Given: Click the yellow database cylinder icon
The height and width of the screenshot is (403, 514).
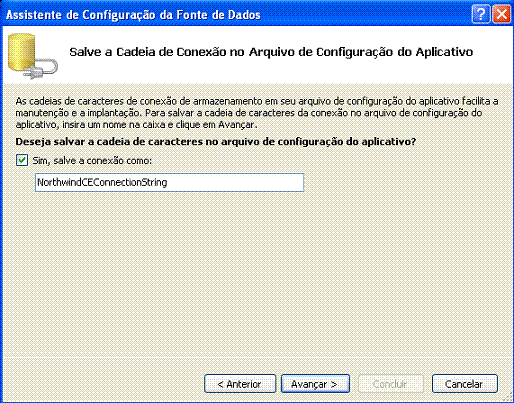Looking at the screenshot, I should (21, 51).
